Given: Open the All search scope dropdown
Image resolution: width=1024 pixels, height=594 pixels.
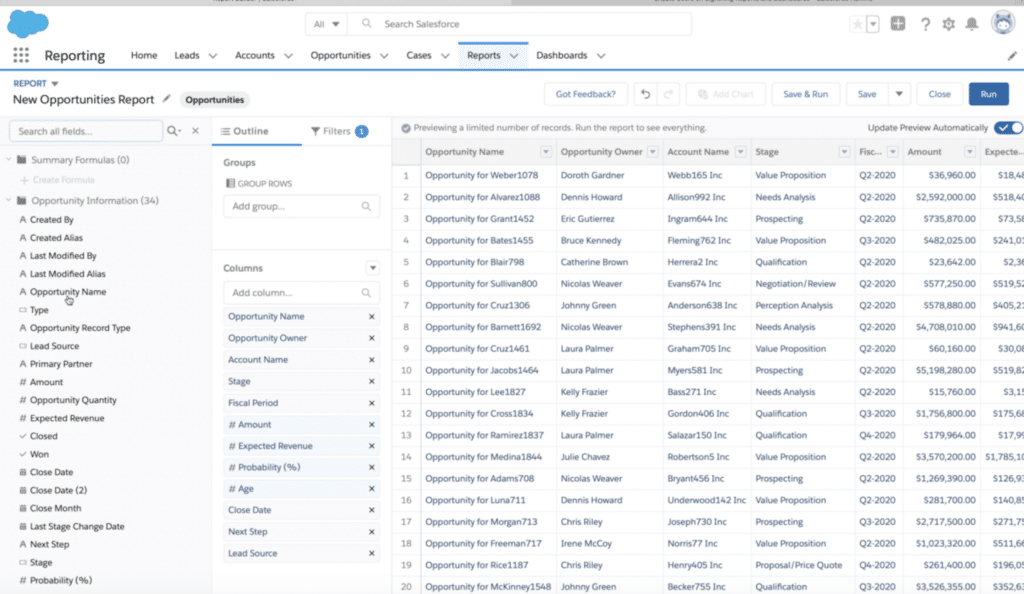Looking at the screenshot, I should pyautogui.click(x=326, y=24).
